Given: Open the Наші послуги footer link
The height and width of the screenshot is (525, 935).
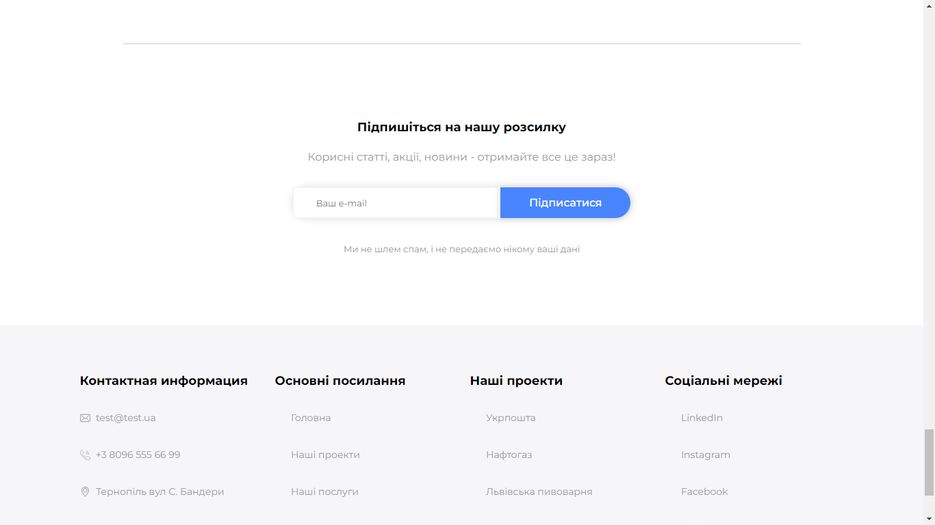Looking at the screenshot, I should point(324,492).
